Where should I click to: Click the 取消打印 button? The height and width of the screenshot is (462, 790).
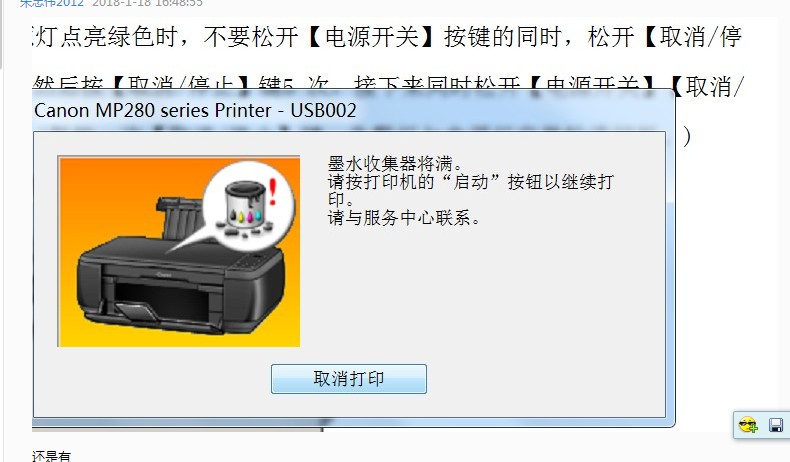coord(349,379)
